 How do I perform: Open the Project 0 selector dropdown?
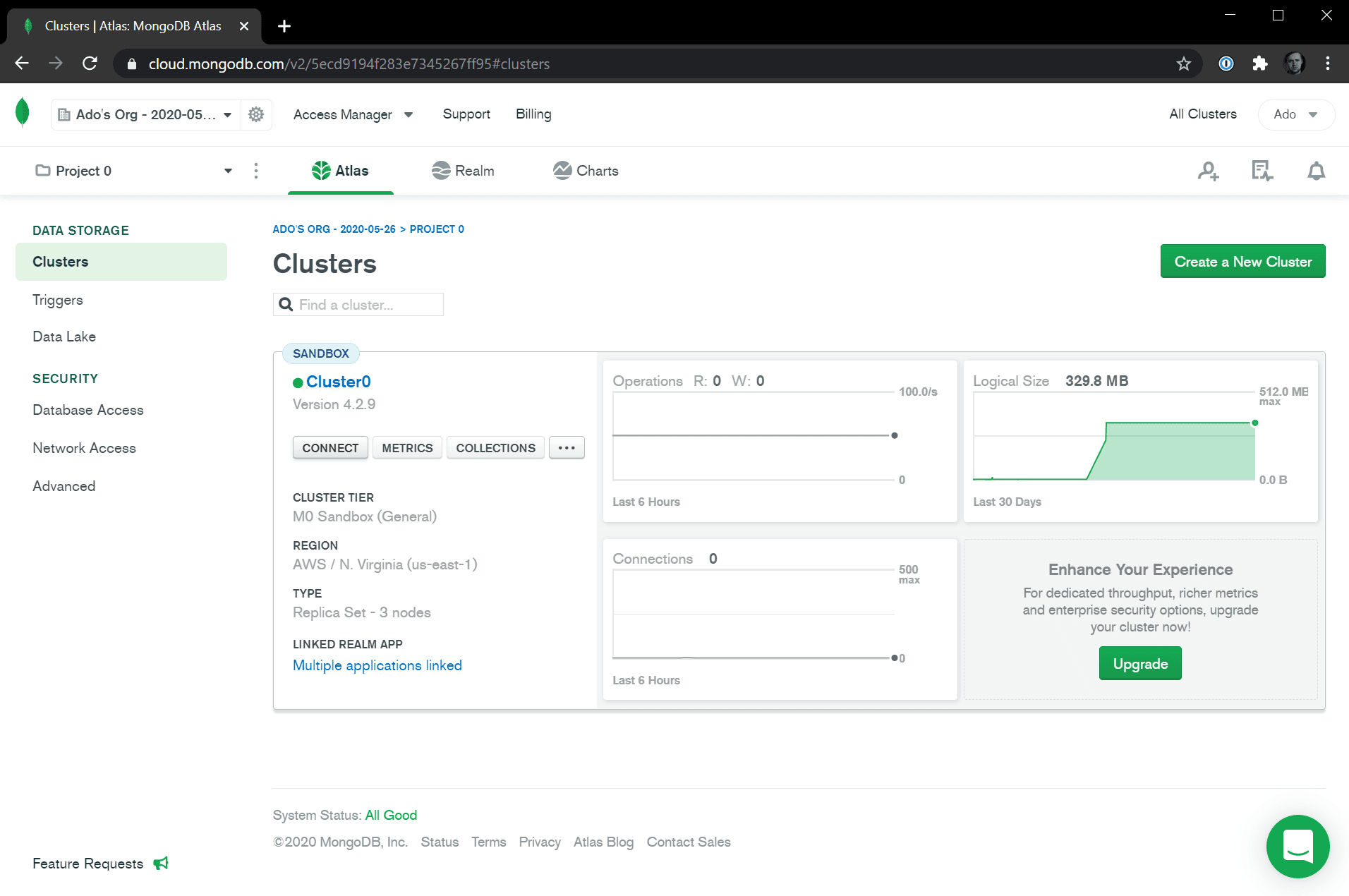134,171
